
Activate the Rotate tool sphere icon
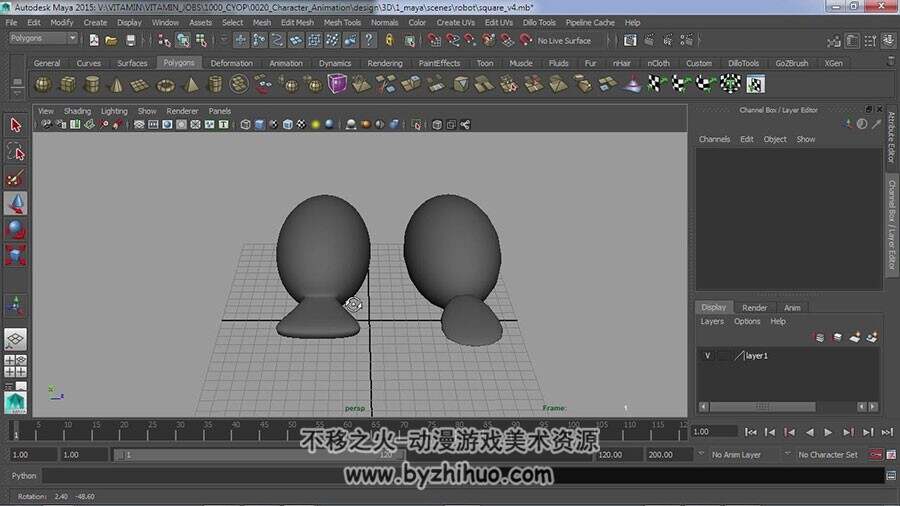pos(15,230)
